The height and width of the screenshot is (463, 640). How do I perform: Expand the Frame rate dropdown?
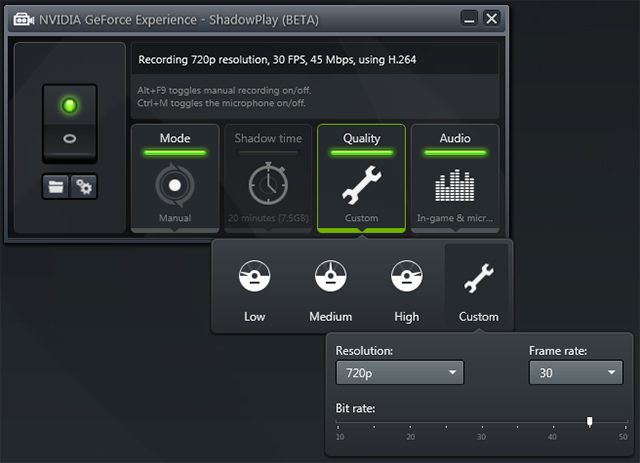tap(575, 373)
